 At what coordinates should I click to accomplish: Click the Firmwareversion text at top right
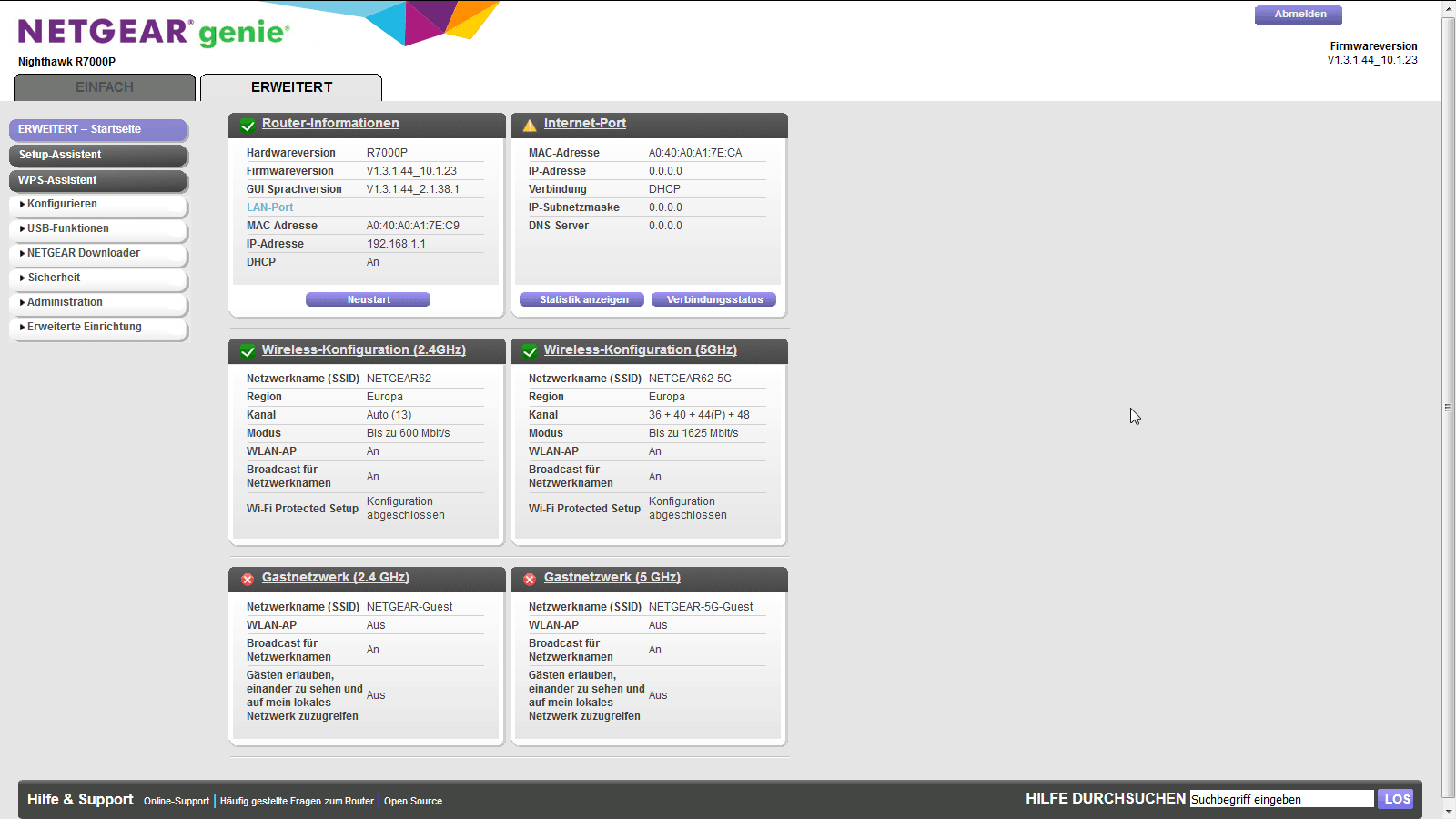click(x=1373, y=46)
